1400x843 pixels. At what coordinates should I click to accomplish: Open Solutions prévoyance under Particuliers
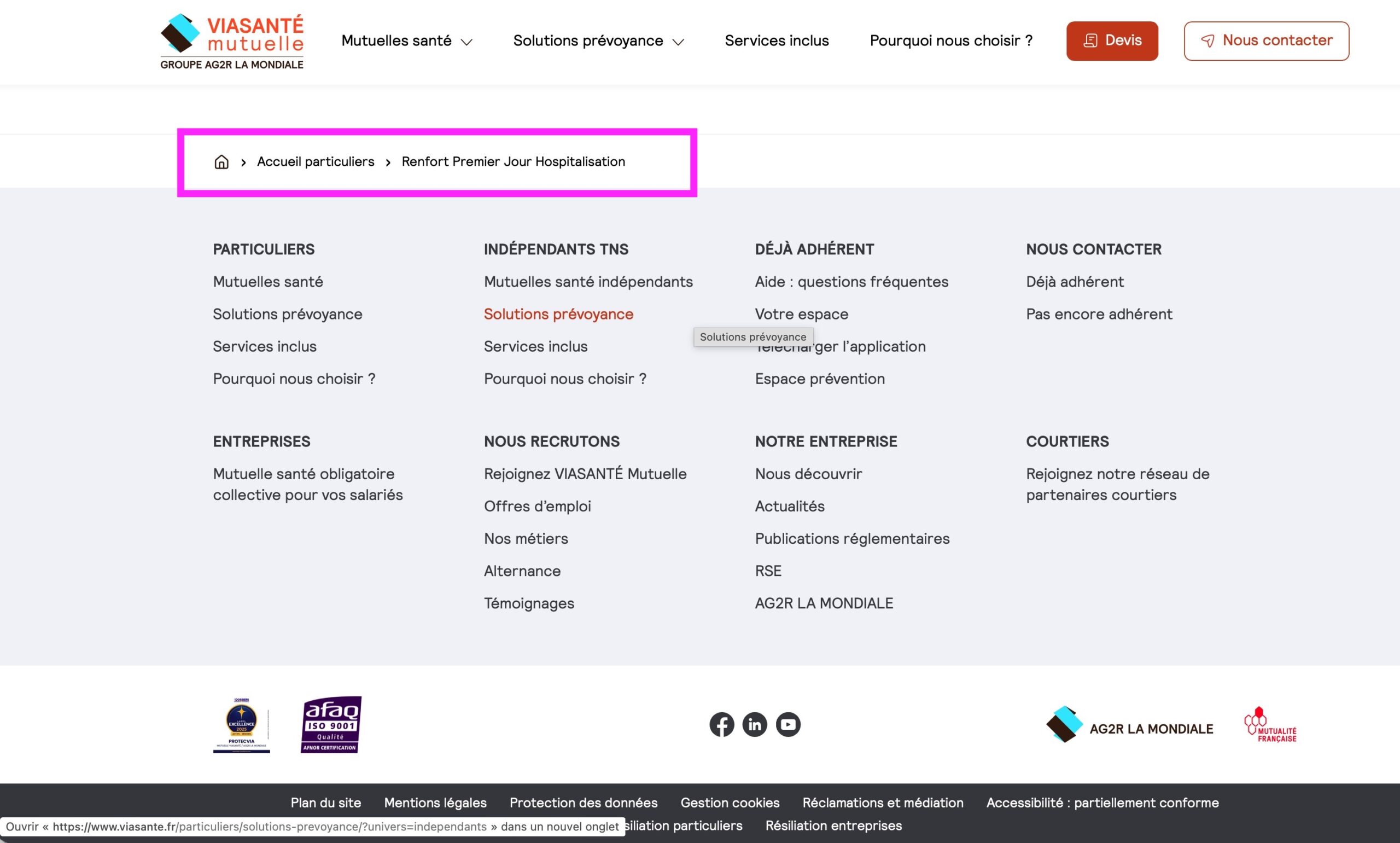click(287, 314)
